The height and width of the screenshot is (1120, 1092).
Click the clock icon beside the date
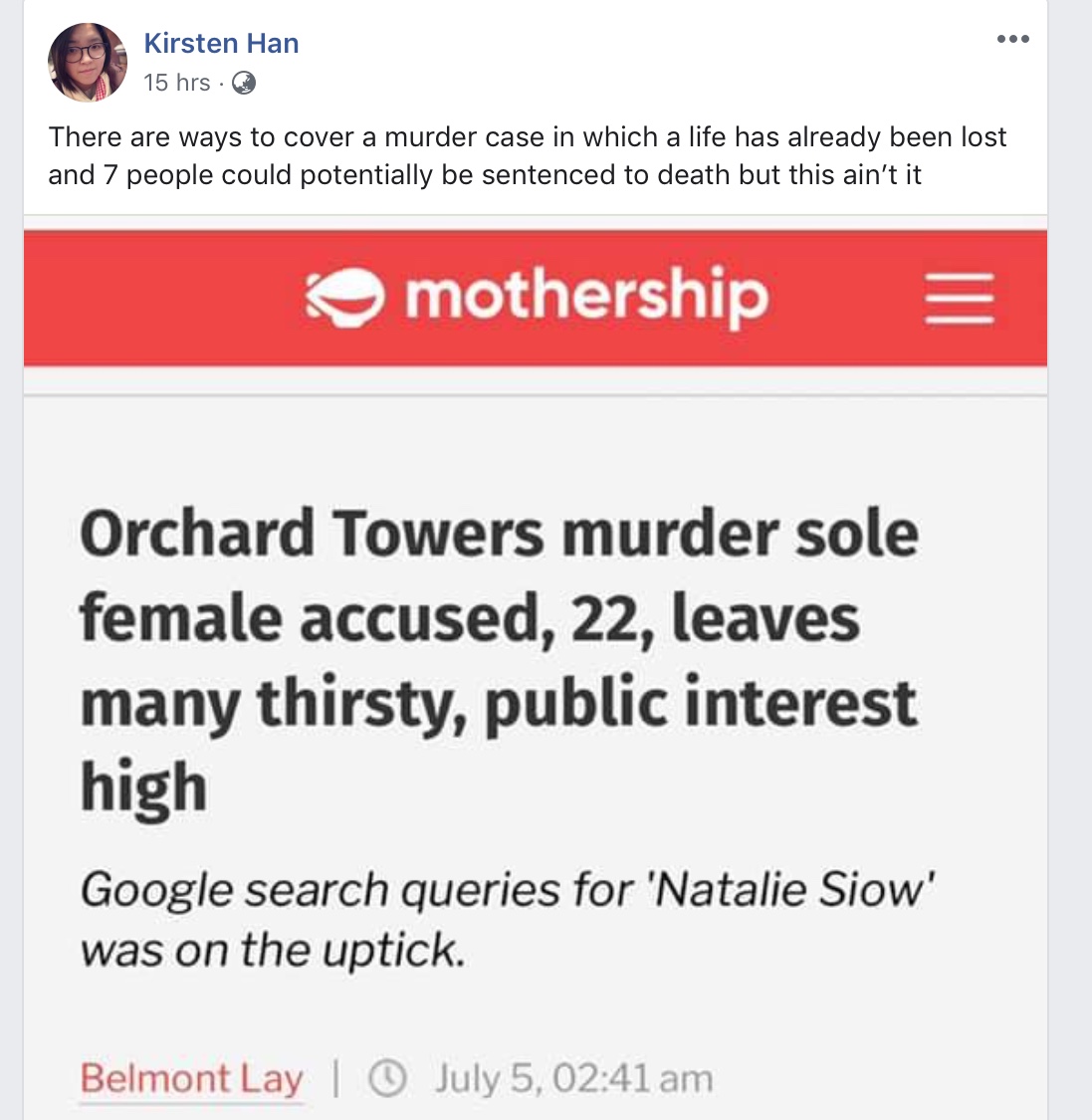point(389,1078)
